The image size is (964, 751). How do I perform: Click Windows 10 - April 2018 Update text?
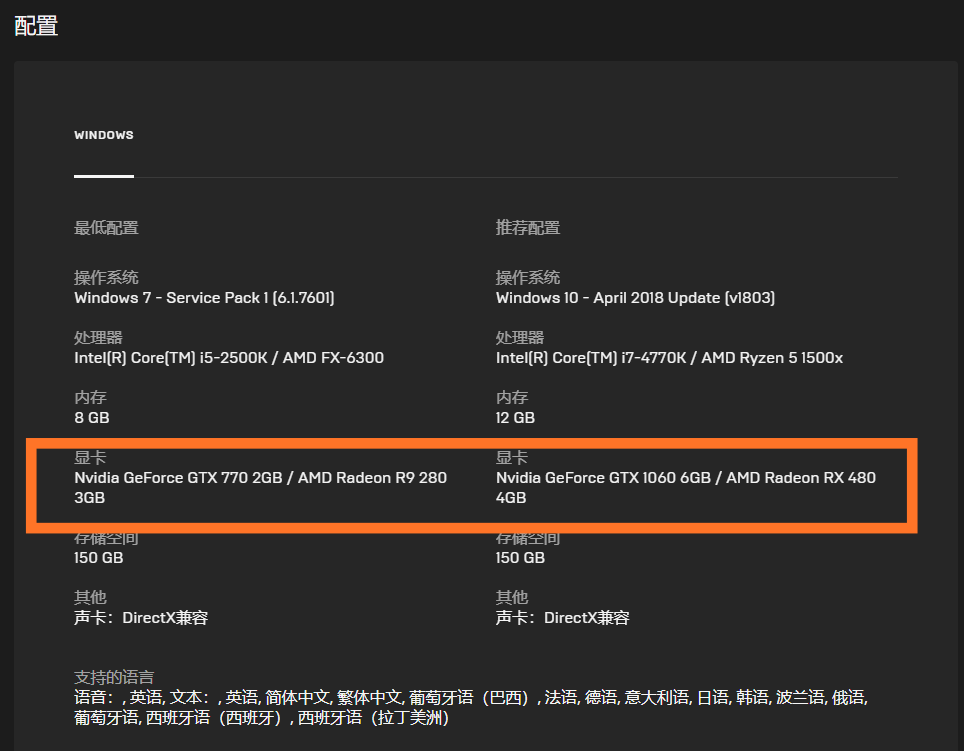point(635,298)
